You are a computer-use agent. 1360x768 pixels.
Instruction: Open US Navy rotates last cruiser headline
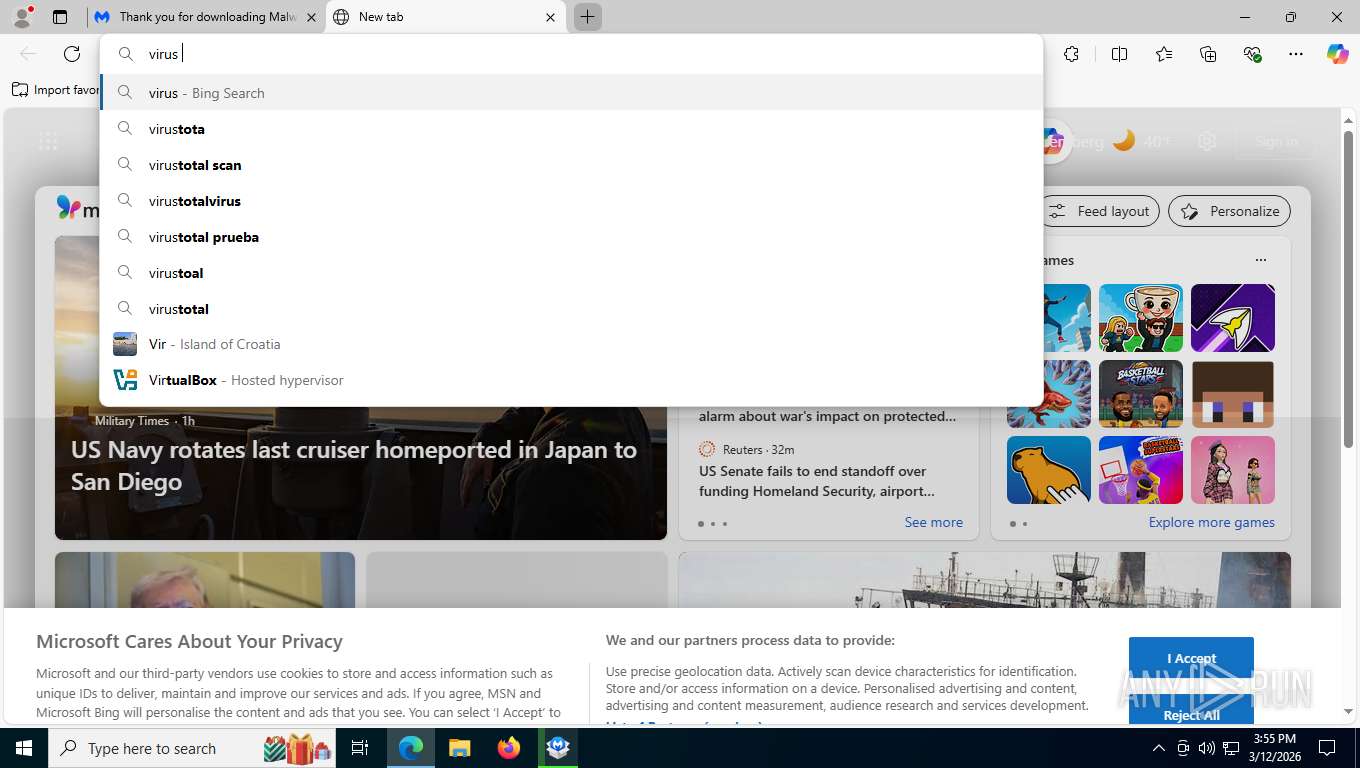click(354, 466)
